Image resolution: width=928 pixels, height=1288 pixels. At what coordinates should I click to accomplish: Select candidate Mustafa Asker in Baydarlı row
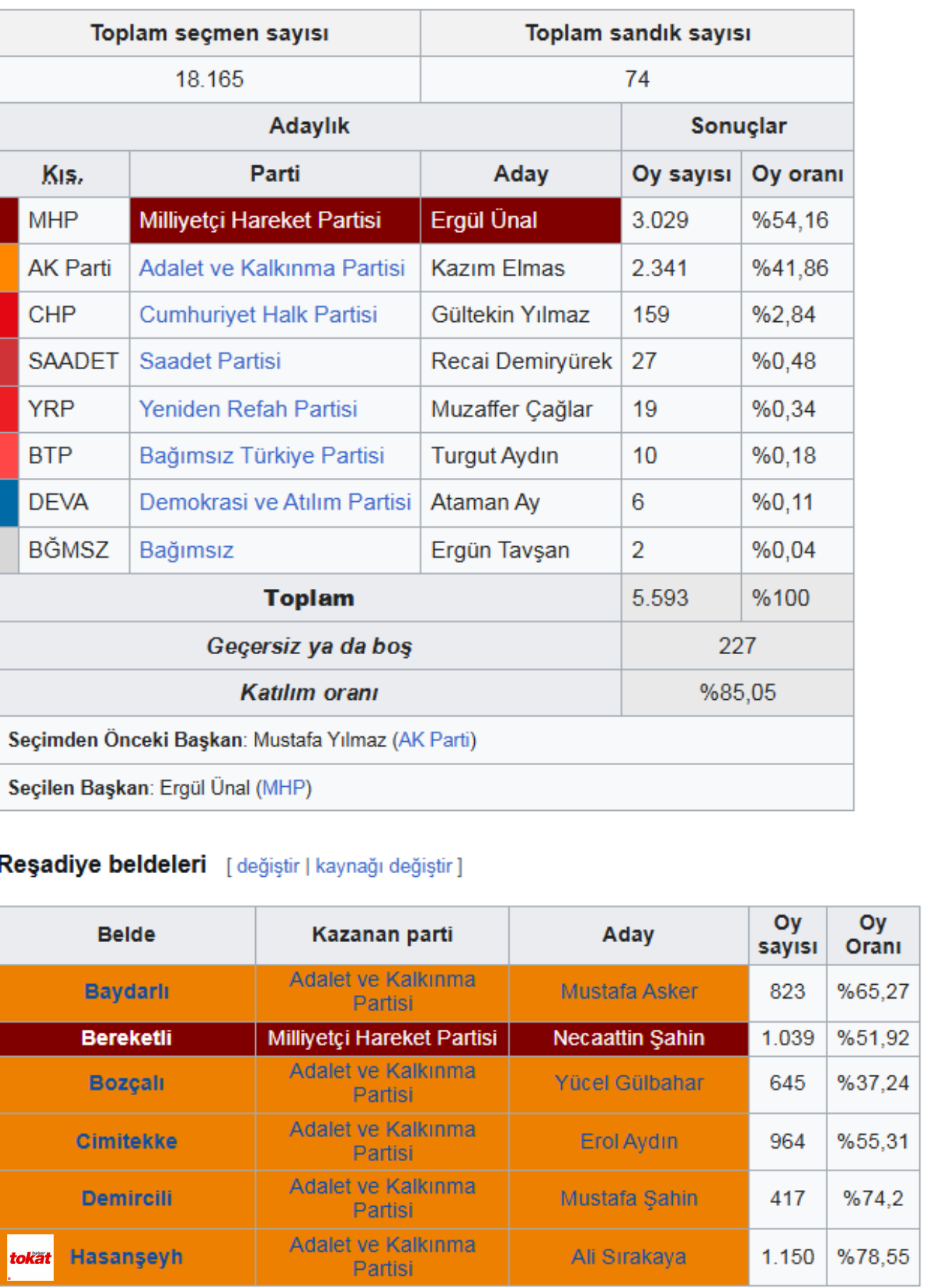pos(629,991)
